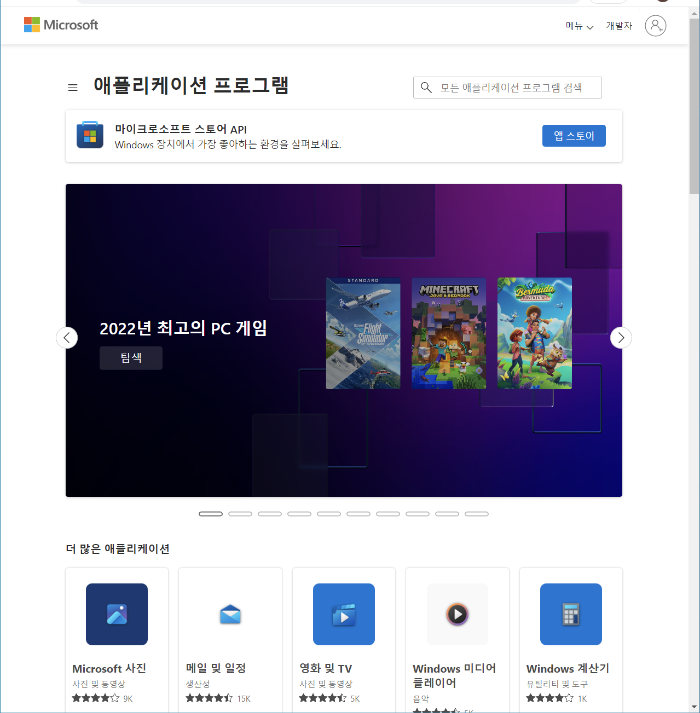Click the 마이크로소프트 스토어 API heading

(181, 129)
